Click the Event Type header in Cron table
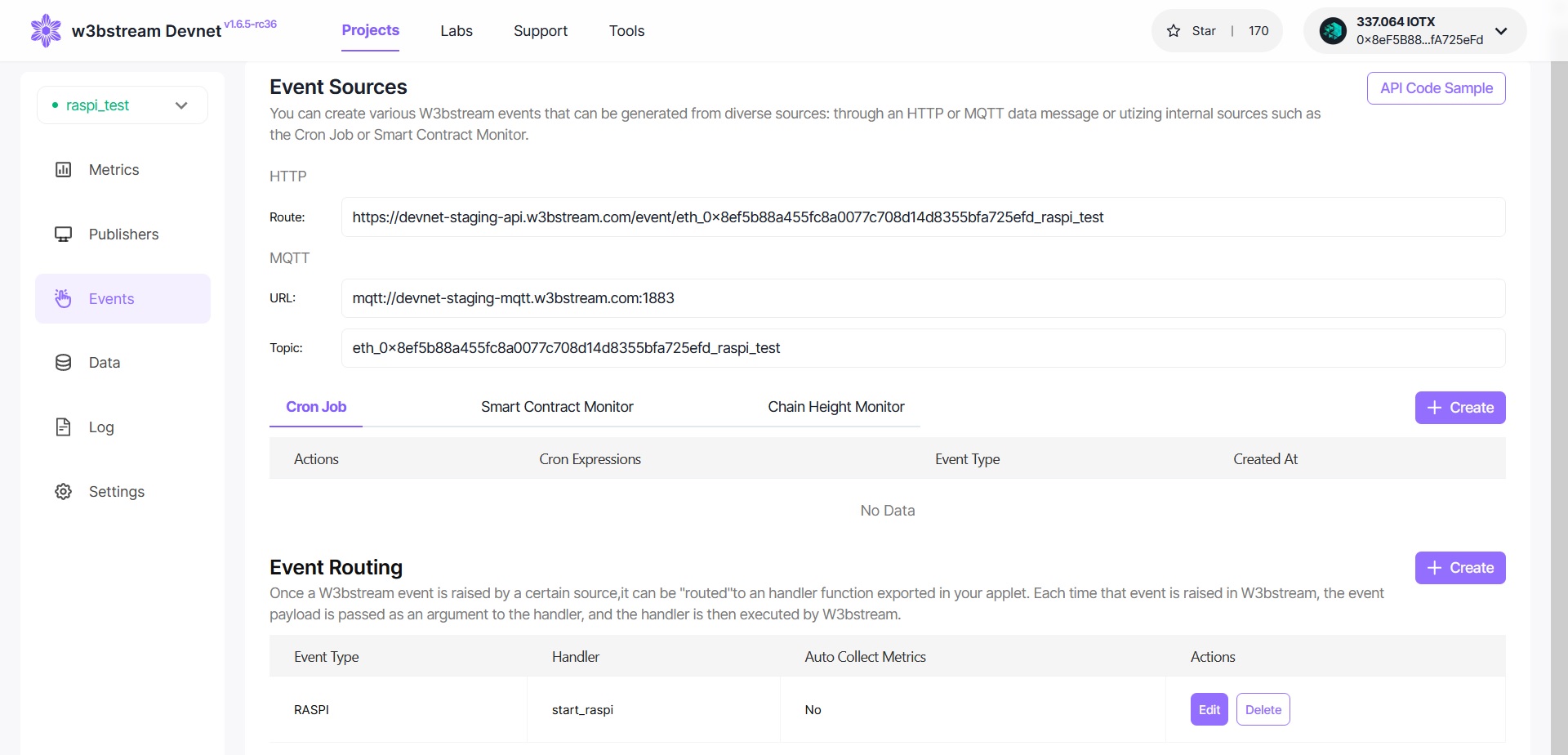This screenshot has width=1568, height=755. pos(967,459)
